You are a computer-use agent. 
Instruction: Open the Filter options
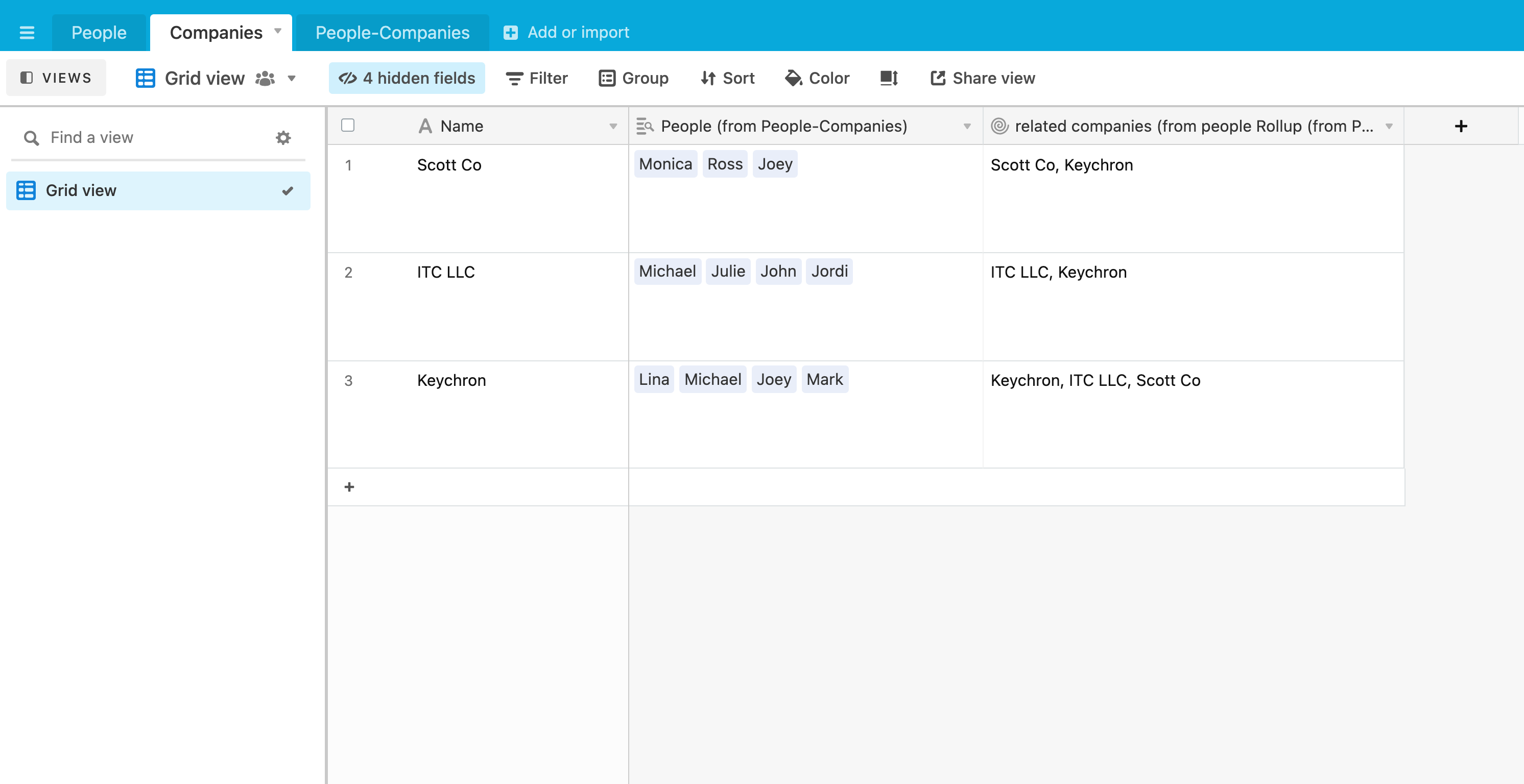(x=537, y=78)
